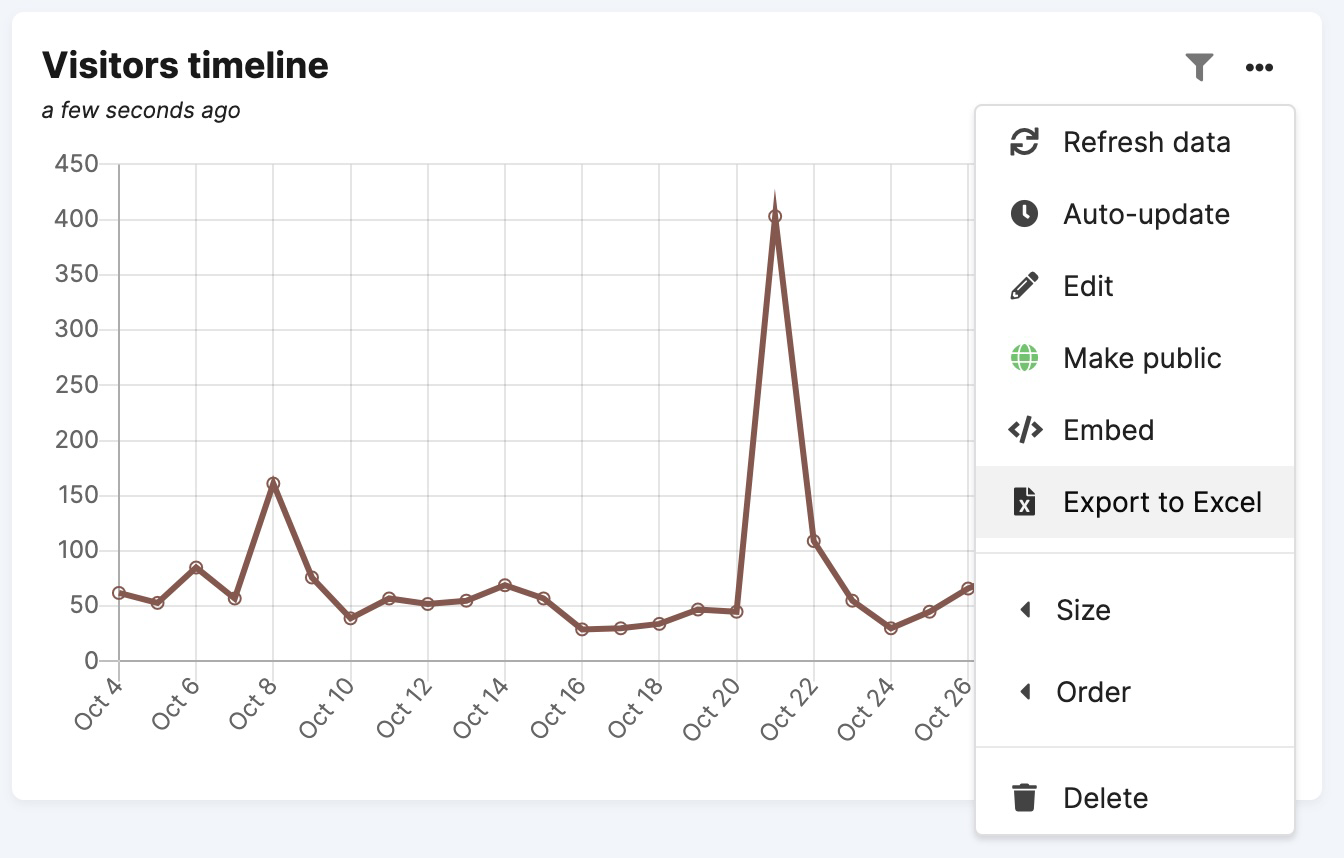Expand the Order submenu arrow
1344x858 pixels.
pos(1024,692)
